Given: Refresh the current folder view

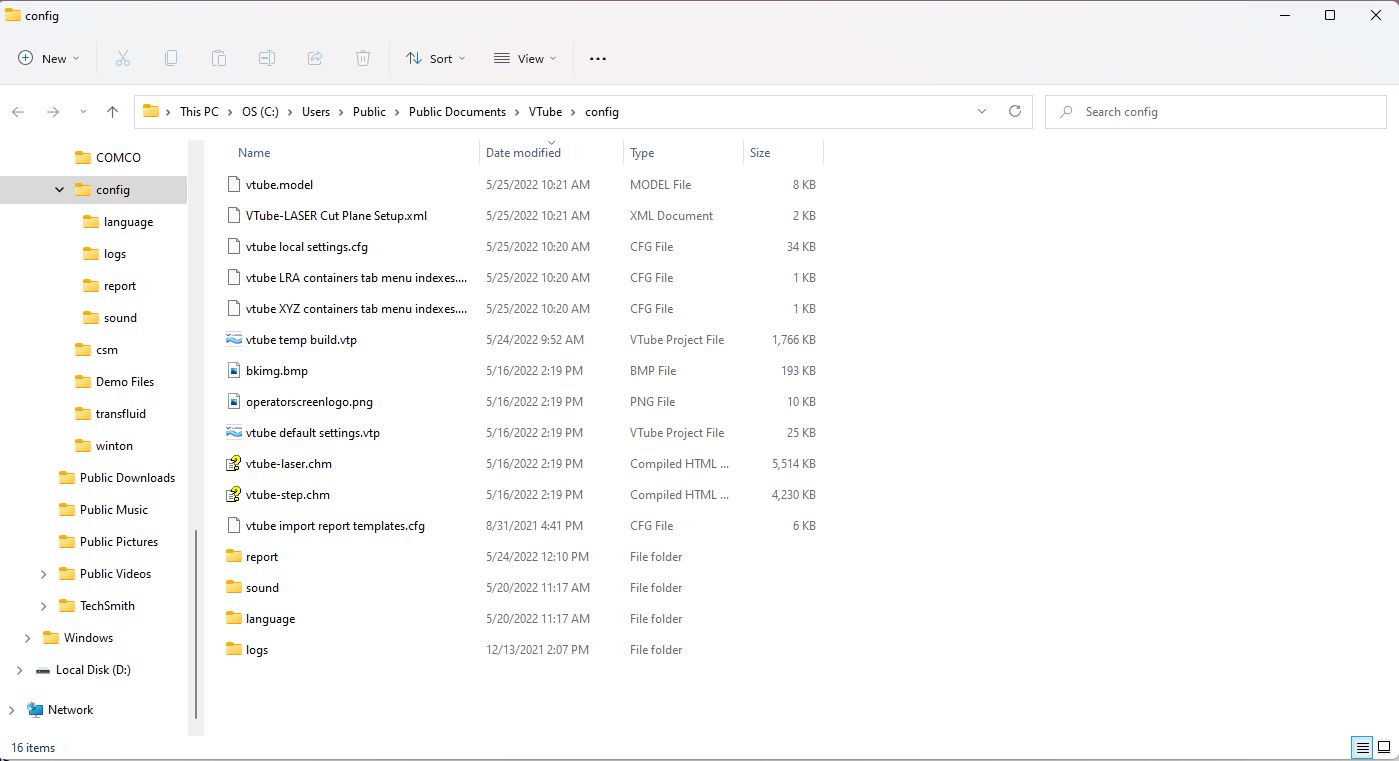Looking at the screenshot, I should (x=1015, y=112).
